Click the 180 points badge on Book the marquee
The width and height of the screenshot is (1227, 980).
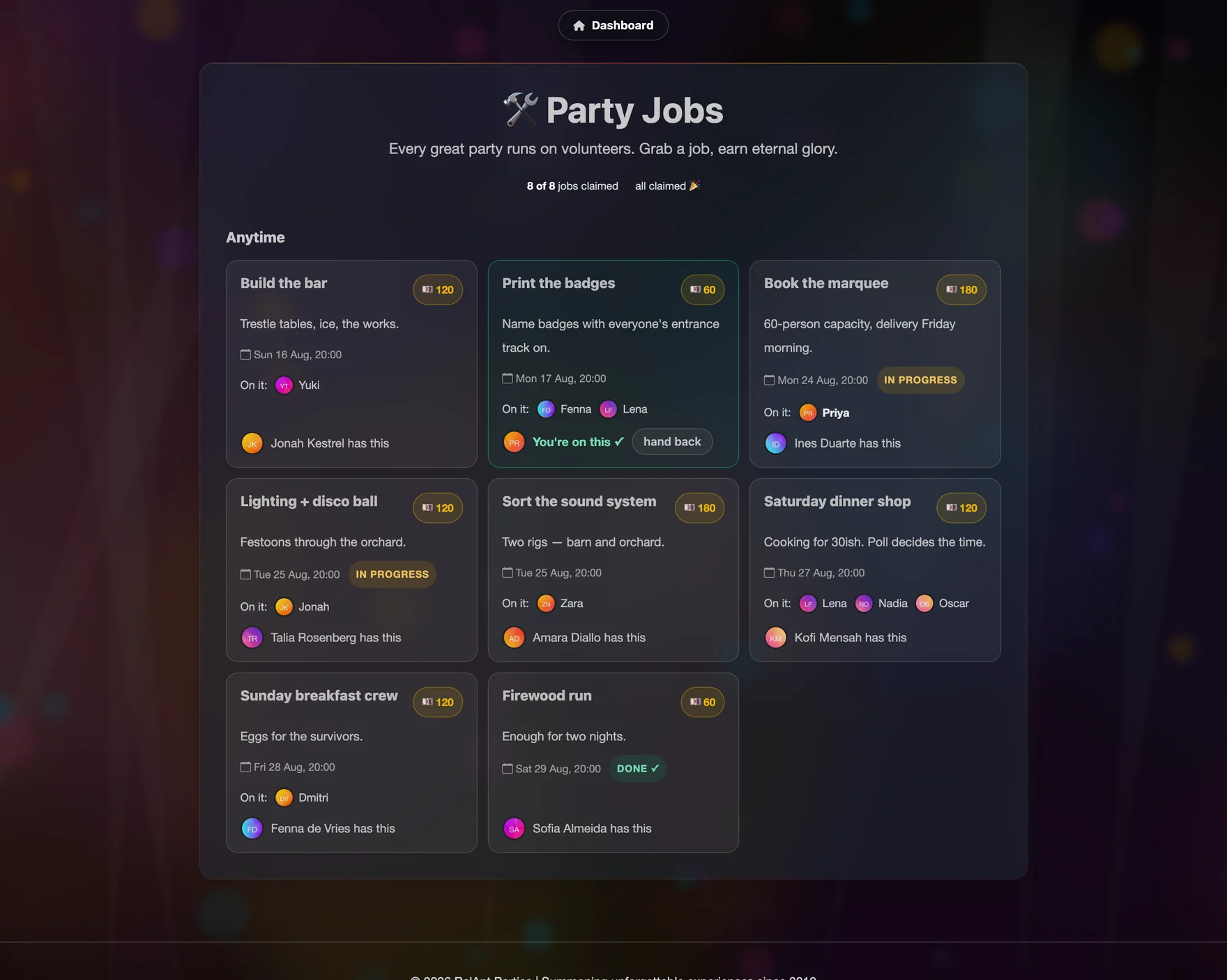point(961,290)
